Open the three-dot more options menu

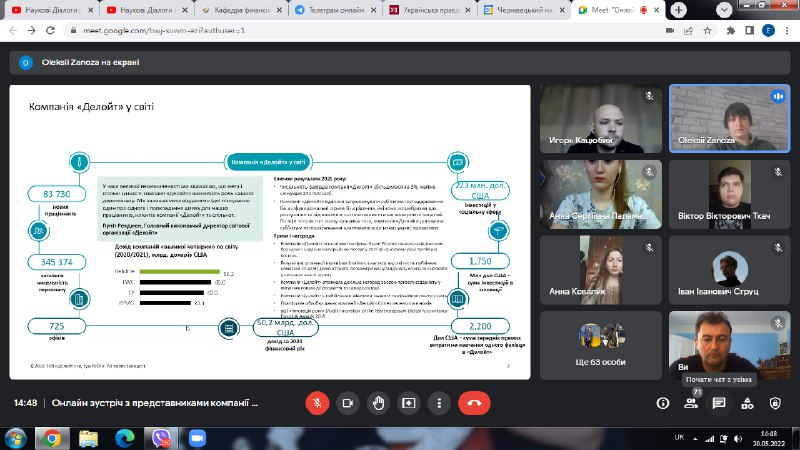coord(439,403)
